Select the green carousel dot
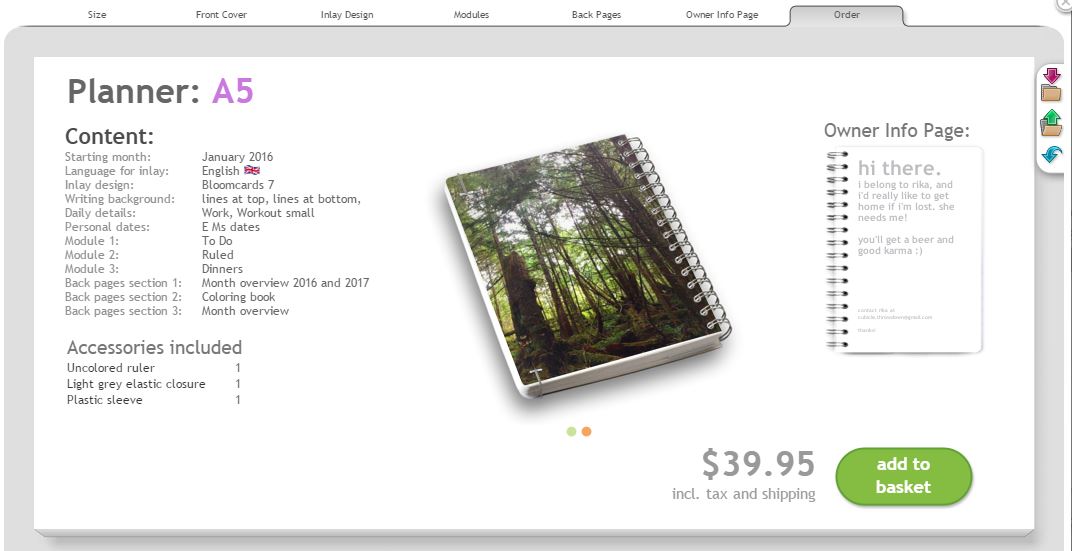 click(572, 431)
